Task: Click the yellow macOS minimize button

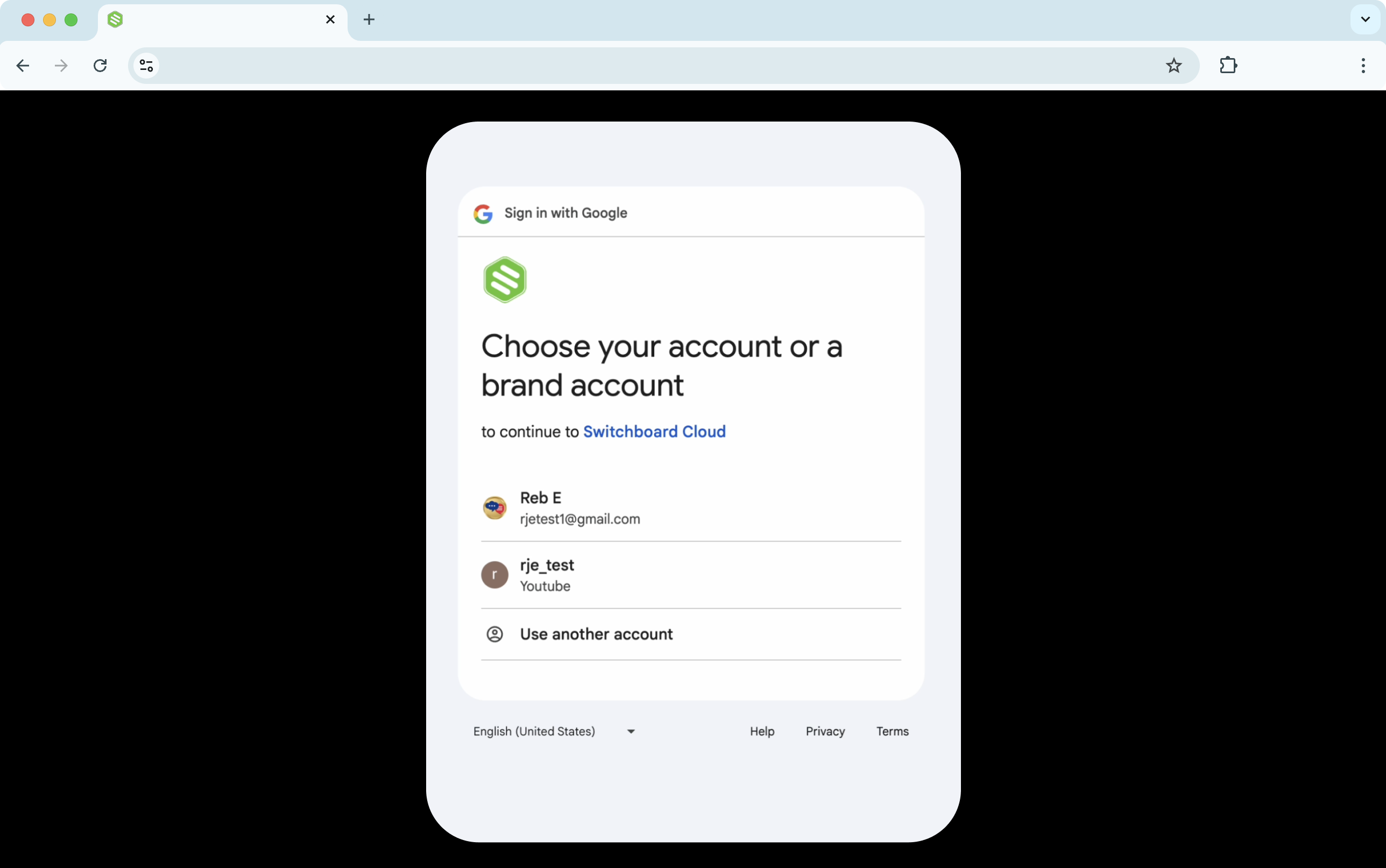Action: coord(49,20)
